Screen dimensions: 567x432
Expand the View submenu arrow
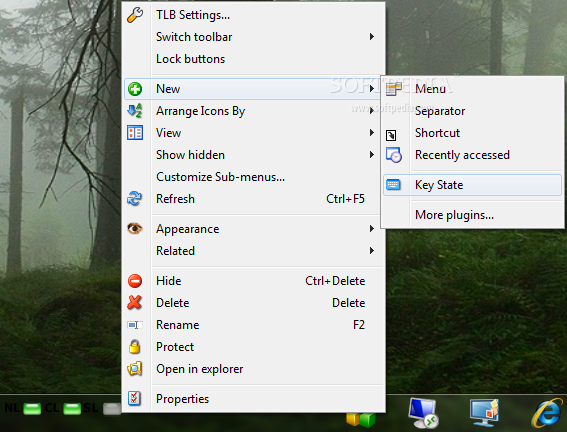371,133
